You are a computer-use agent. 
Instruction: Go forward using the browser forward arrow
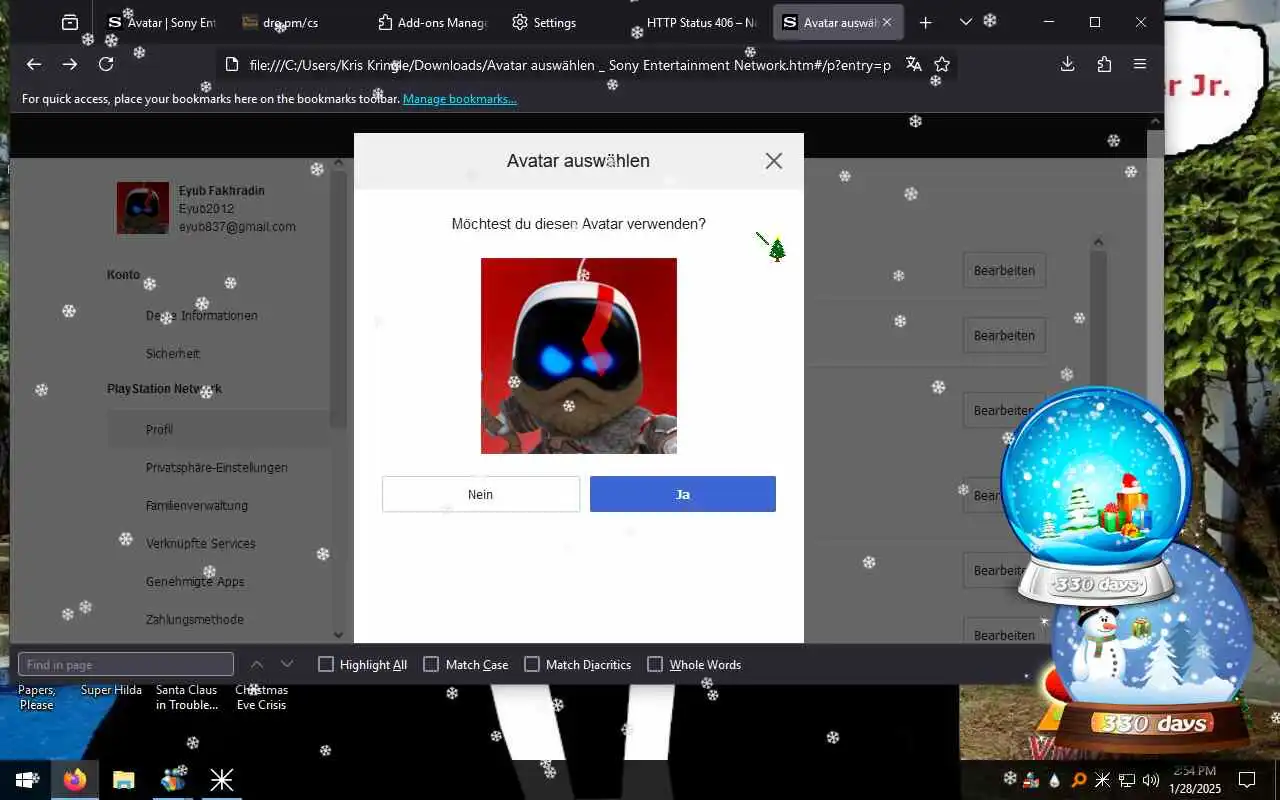point(70,64)
